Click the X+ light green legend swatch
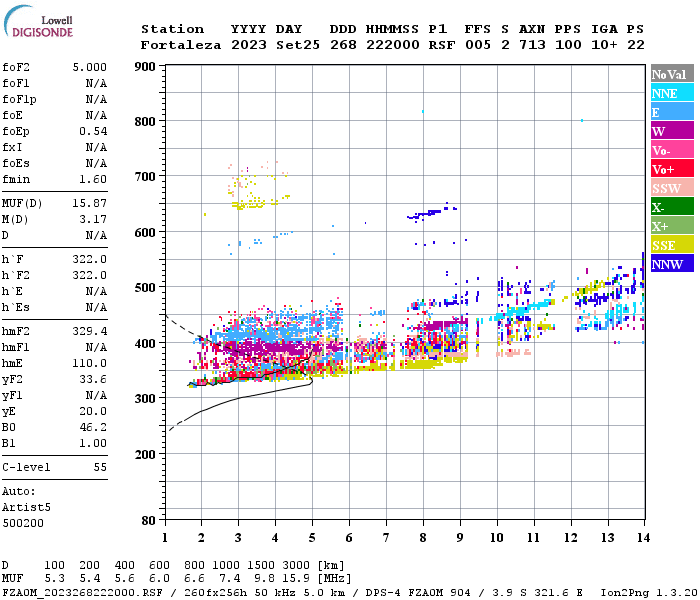Image resolution: width=700 pixels, height=600 pixels. 671,226
